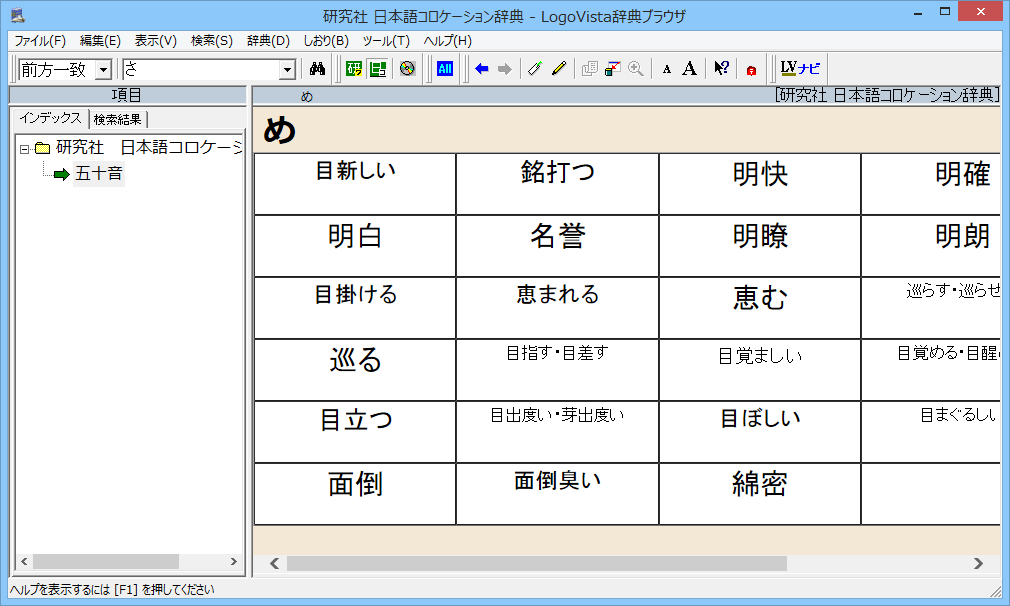Screen dimensions: 1010x606
Task: Click the binoculars search icon
Action: point(318,69)
